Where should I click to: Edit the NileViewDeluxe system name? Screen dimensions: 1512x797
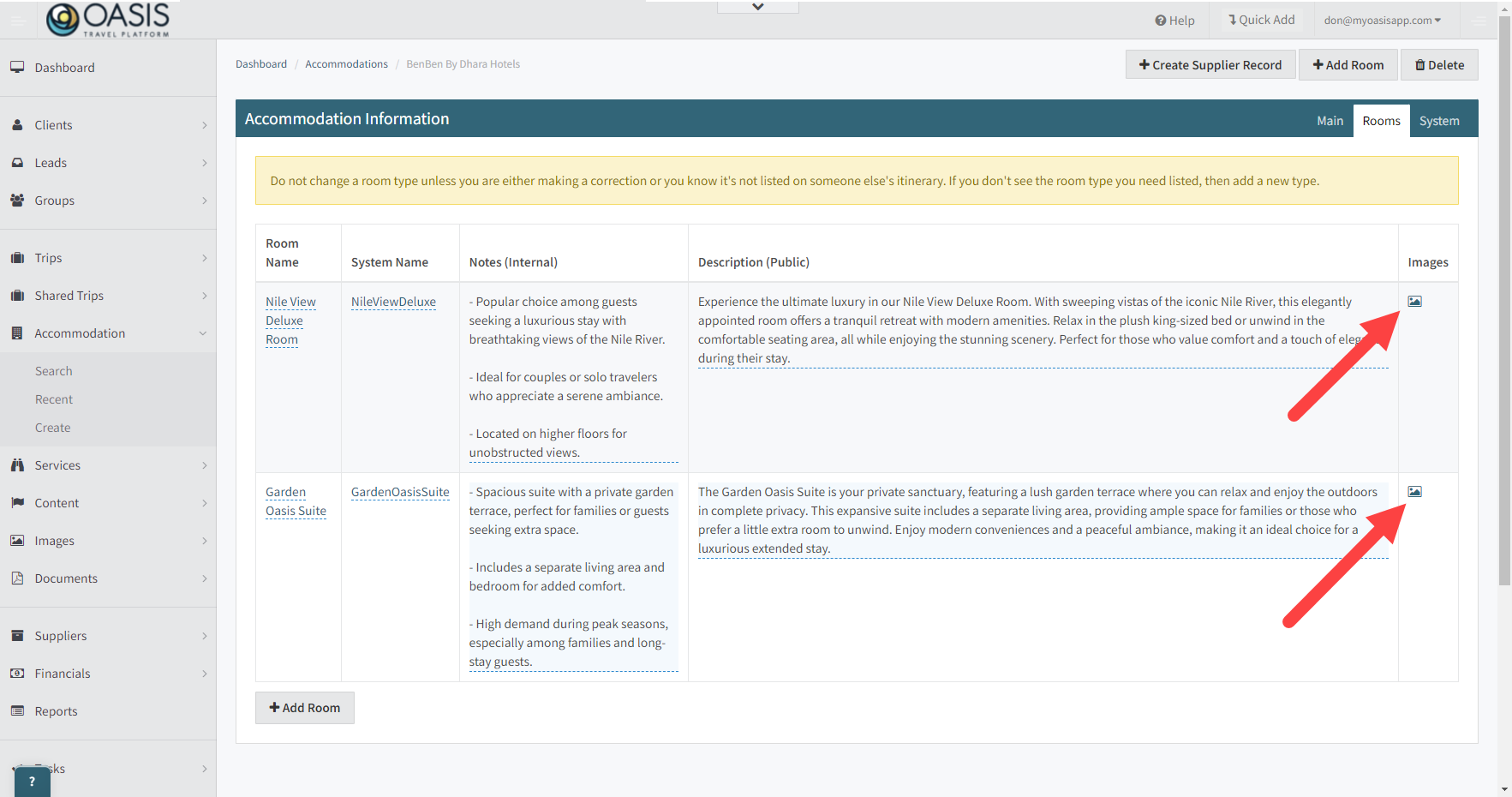(393, 302)
